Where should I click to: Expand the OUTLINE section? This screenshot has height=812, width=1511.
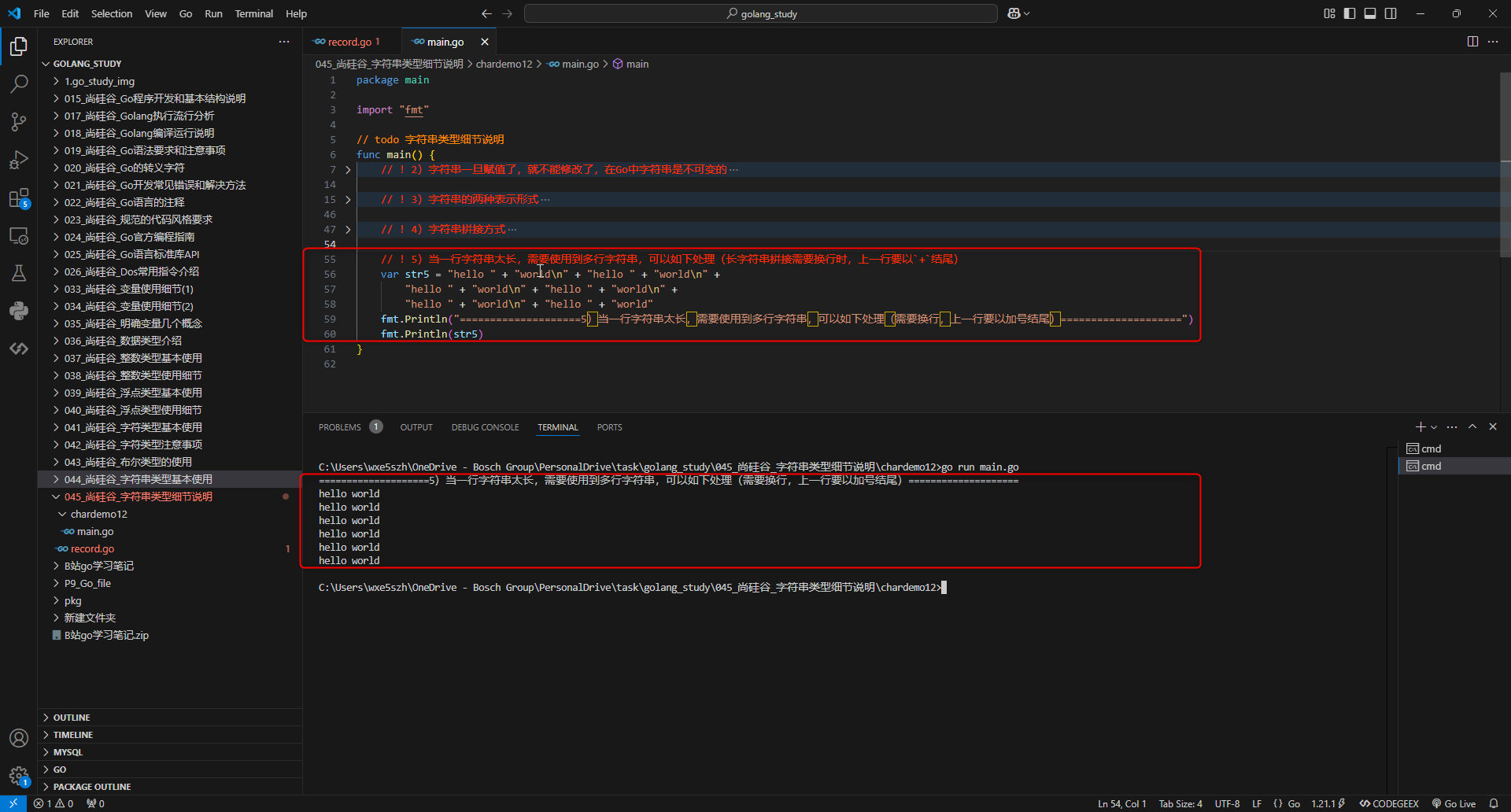170,718
